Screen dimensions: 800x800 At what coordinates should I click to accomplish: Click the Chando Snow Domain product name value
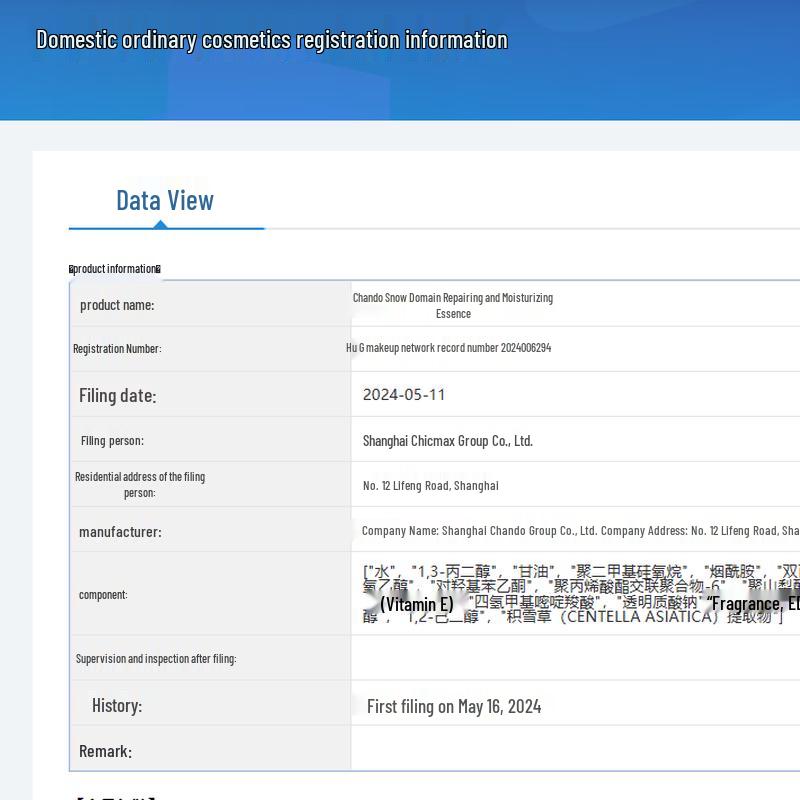(x=452, y=305)
